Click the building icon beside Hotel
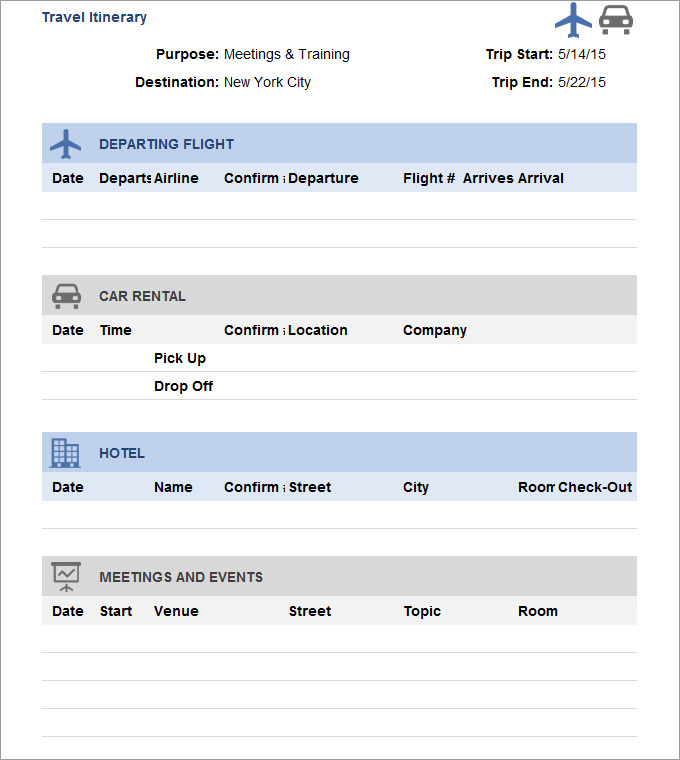680x760 pixels. click(66, 453)
